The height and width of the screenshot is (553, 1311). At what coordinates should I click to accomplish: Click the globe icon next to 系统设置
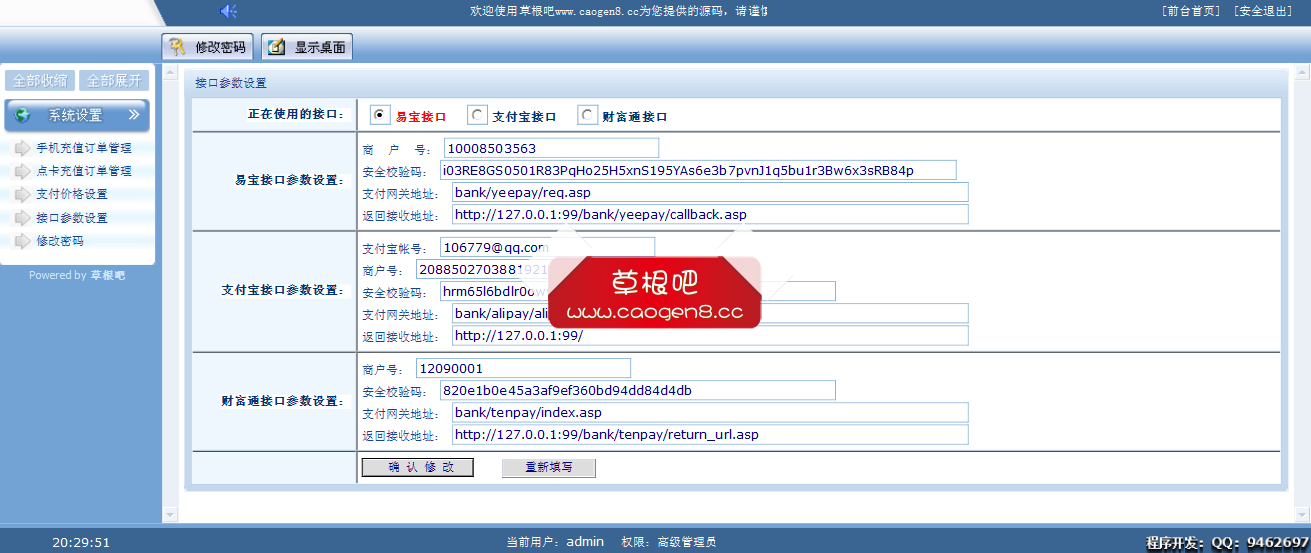(x=23, y=115)
